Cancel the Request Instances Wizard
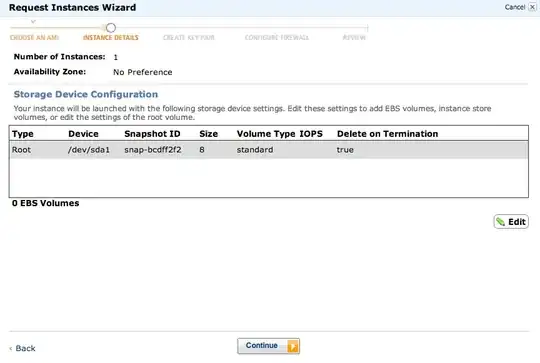Image resolution: width=540 pixels, height=363 pixels. [515, 7]
